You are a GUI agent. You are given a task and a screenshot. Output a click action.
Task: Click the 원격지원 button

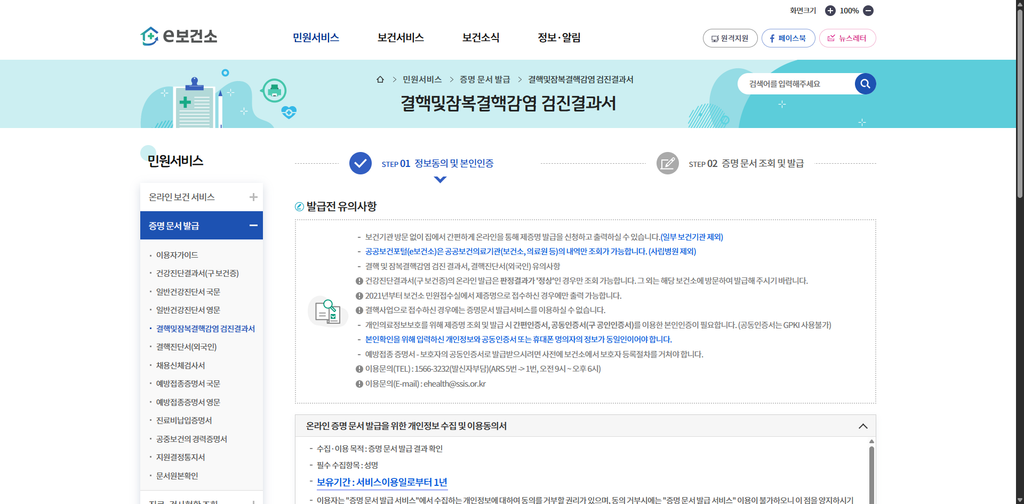tap(730, 38)
